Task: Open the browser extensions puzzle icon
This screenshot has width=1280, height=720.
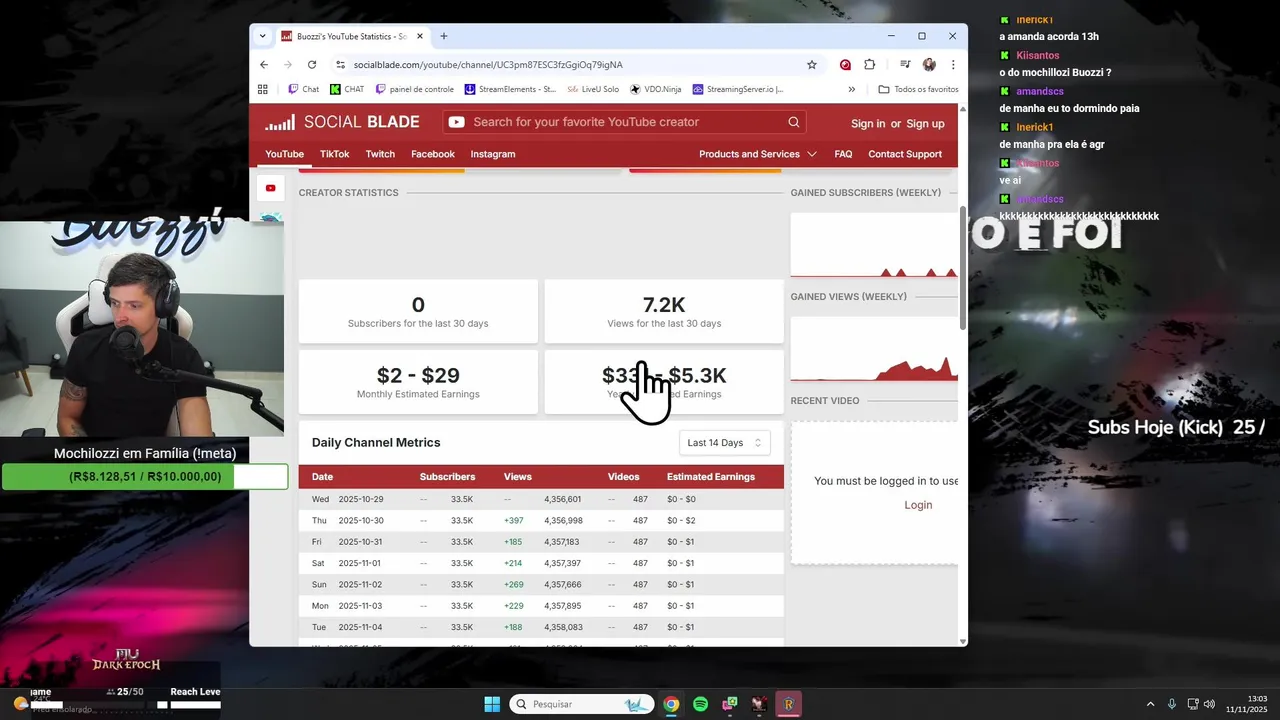Action: click(x=870, y=64)
